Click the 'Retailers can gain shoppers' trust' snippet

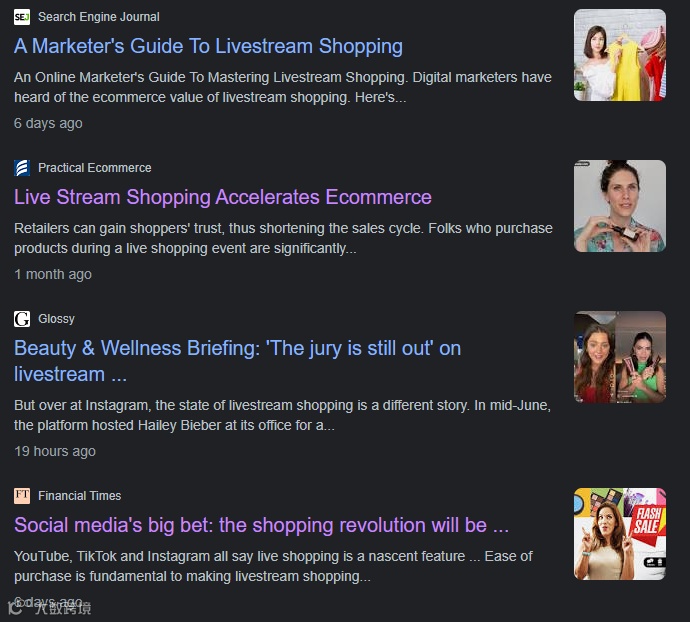[283, 238]
